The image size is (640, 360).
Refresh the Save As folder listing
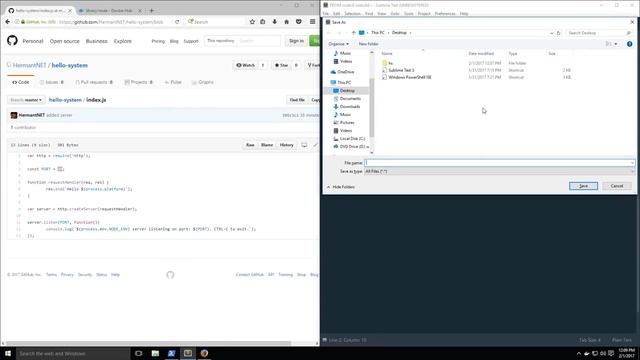tap(558, 33)
